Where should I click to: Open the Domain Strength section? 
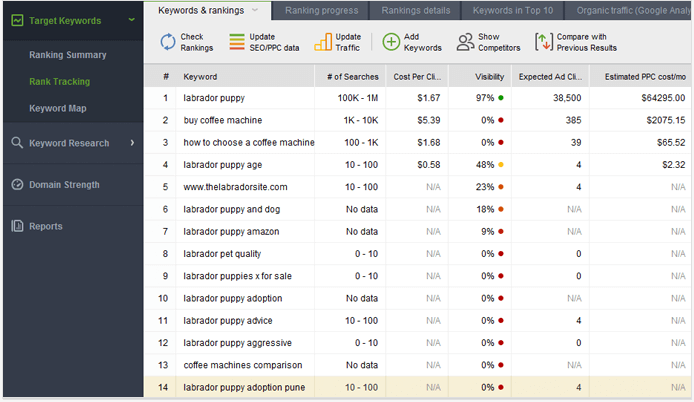point(64,185)
